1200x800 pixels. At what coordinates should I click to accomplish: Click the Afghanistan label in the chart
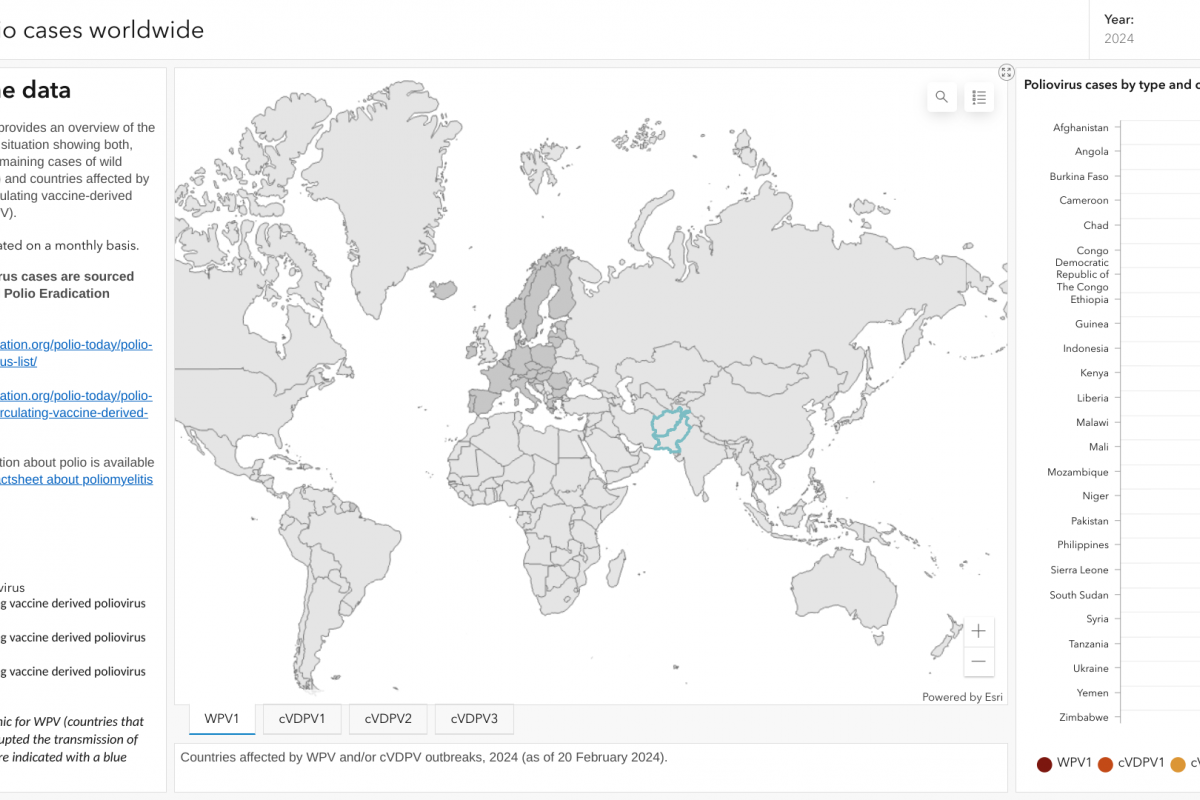tap(1080, 128)
